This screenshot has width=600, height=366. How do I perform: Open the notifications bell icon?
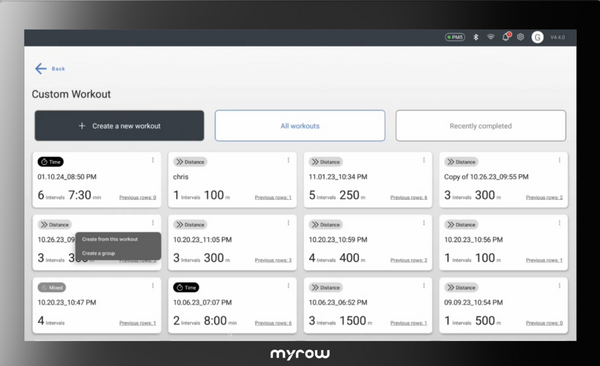[506, 37]
